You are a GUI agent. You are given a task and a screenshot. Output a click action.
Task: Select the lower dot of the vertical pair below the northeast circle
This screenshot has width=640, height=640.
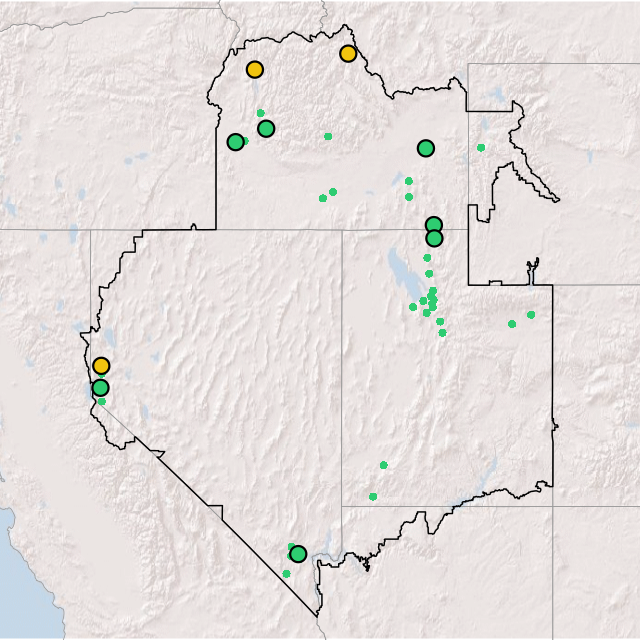[x=409, y=197]
